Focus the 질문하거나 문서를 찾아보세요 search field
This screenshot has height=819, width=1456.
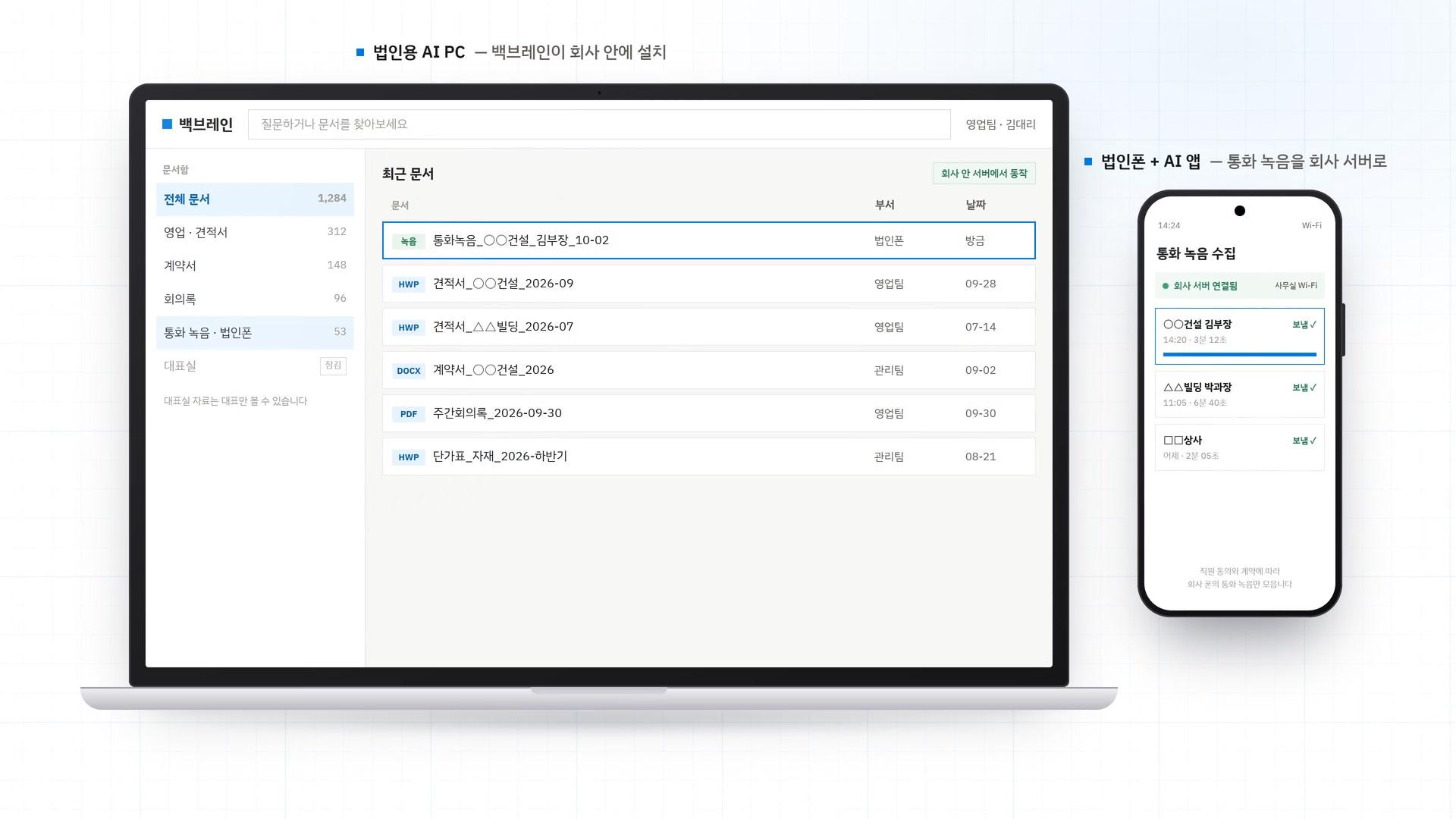pos(599,124)
